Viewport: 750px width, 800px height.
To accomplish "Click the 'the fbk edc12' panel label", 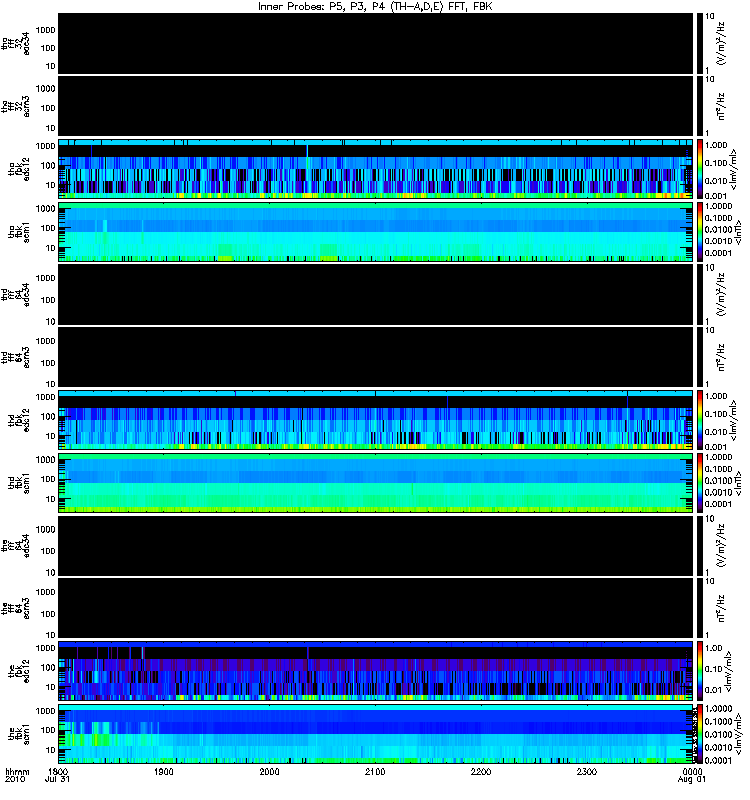I will click(19, 671).
